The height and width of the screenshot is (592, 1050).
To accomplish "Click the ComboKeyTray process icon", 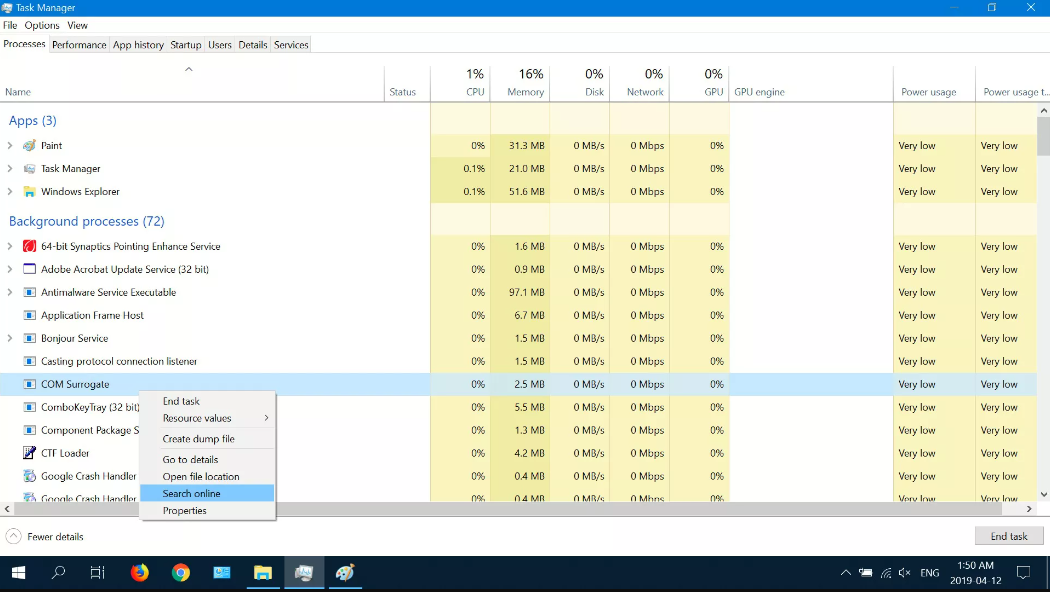I will [29, 407].
